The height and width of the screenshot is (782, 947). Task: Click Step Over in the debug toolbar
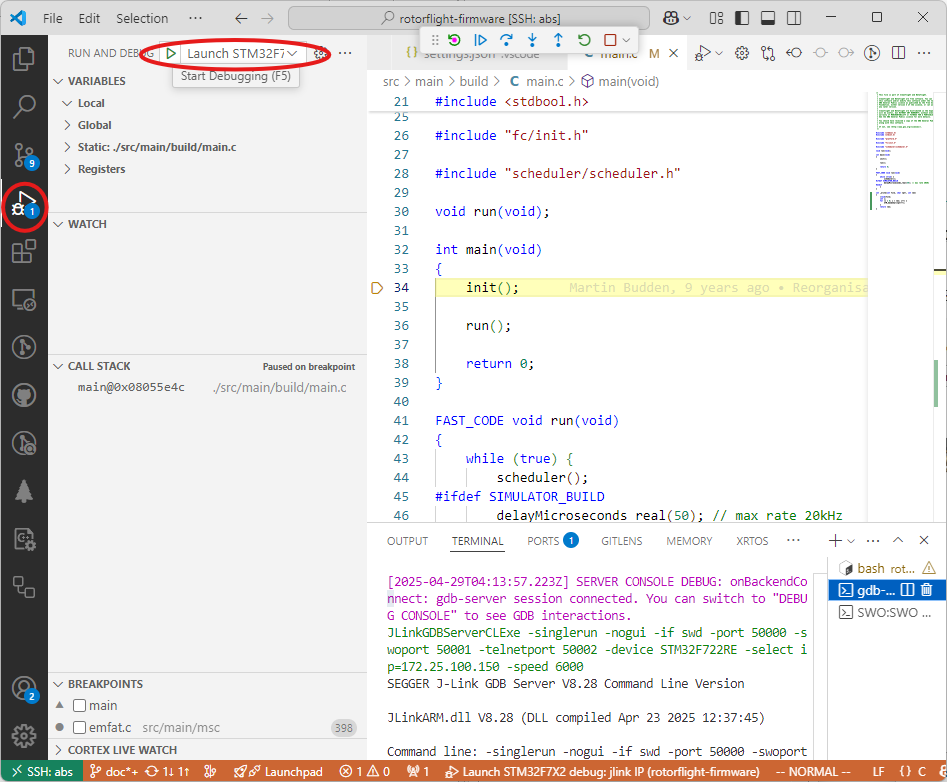pos(506,40)
